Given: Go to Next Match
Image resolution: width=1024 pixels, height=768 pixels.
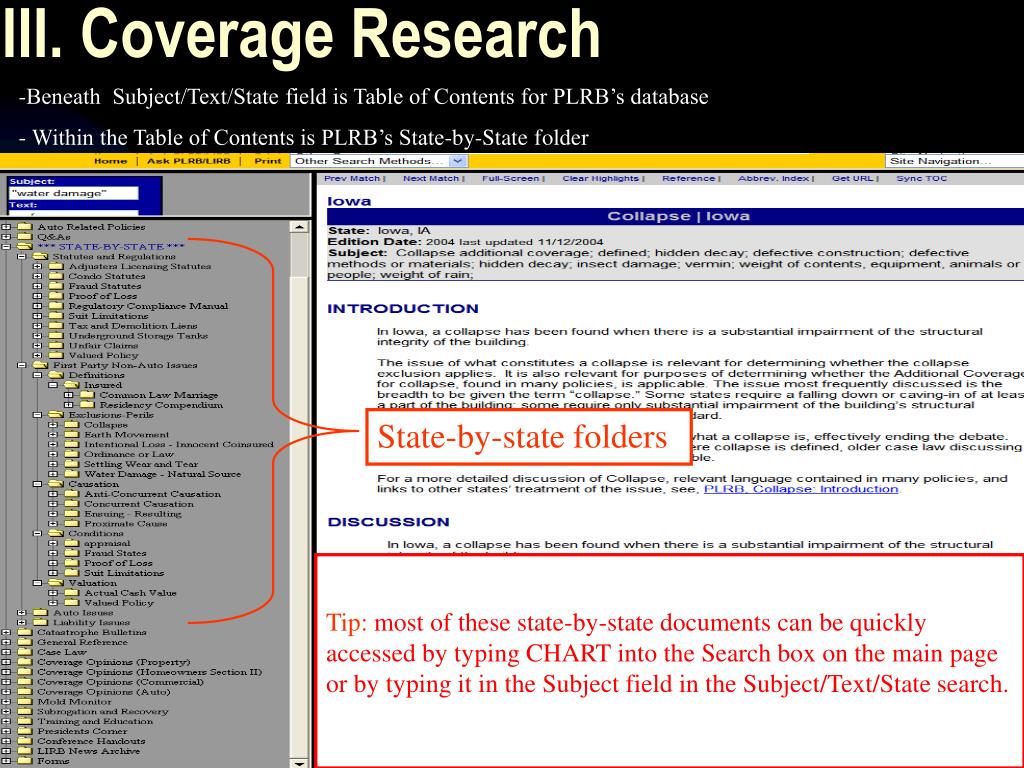Looking at the screenshot, I should [x=431, y=178].
